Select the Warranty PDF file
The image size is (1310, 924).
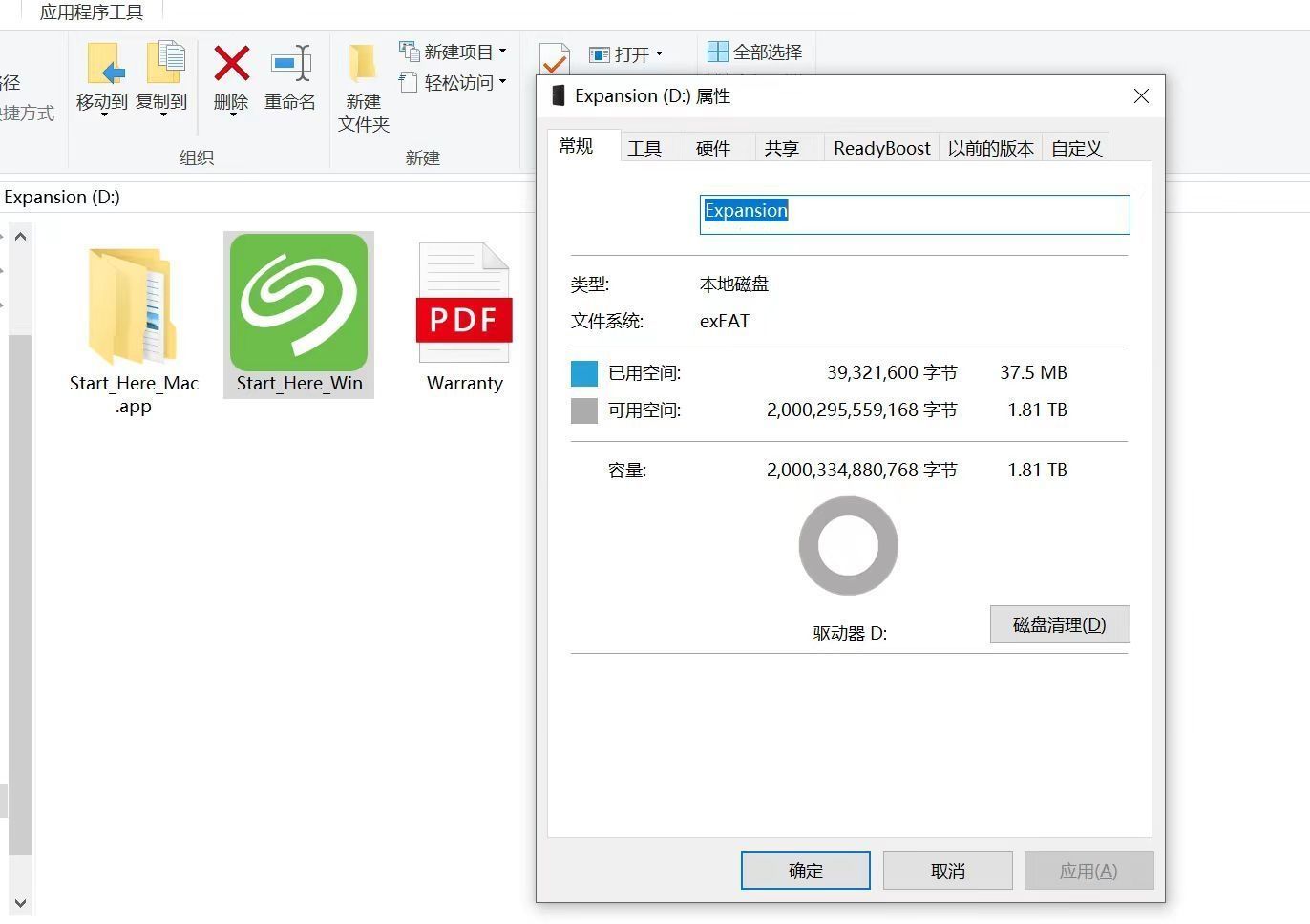point(464,305)
